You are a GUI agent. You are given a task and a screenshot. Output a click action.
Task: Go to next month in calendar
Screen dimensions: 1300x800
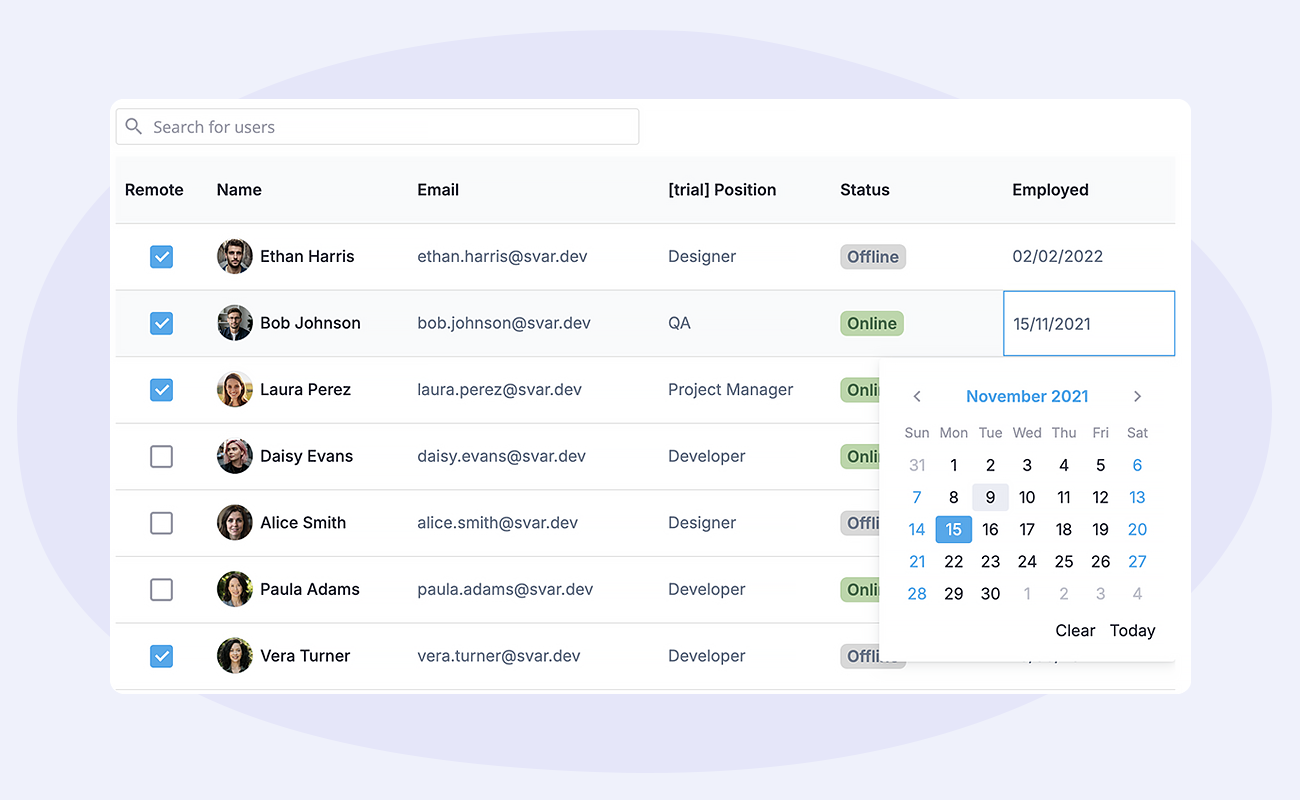tap(1137, 397)
